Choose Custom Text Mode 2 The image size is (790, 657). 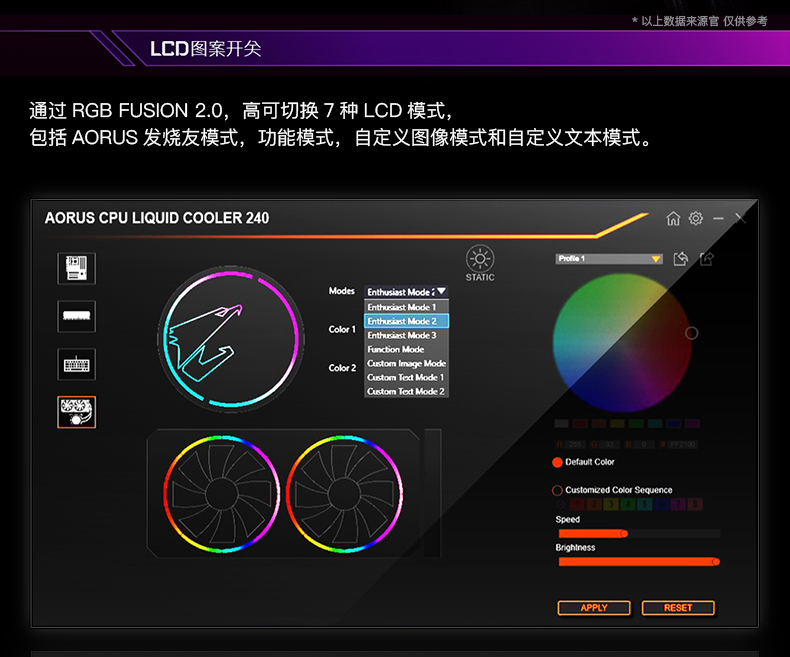[x=406, y=391]
